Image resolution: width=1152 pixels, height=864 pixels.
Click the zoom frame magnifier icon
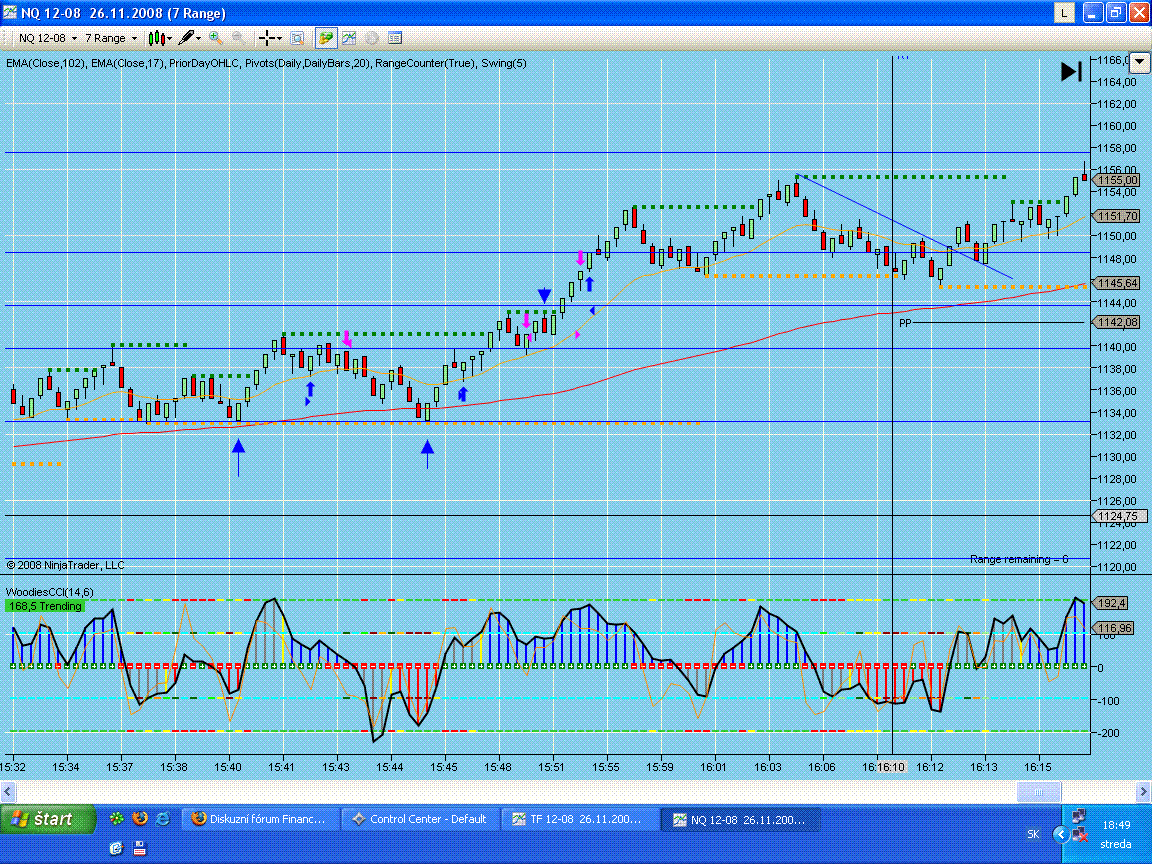click(297, 38)
